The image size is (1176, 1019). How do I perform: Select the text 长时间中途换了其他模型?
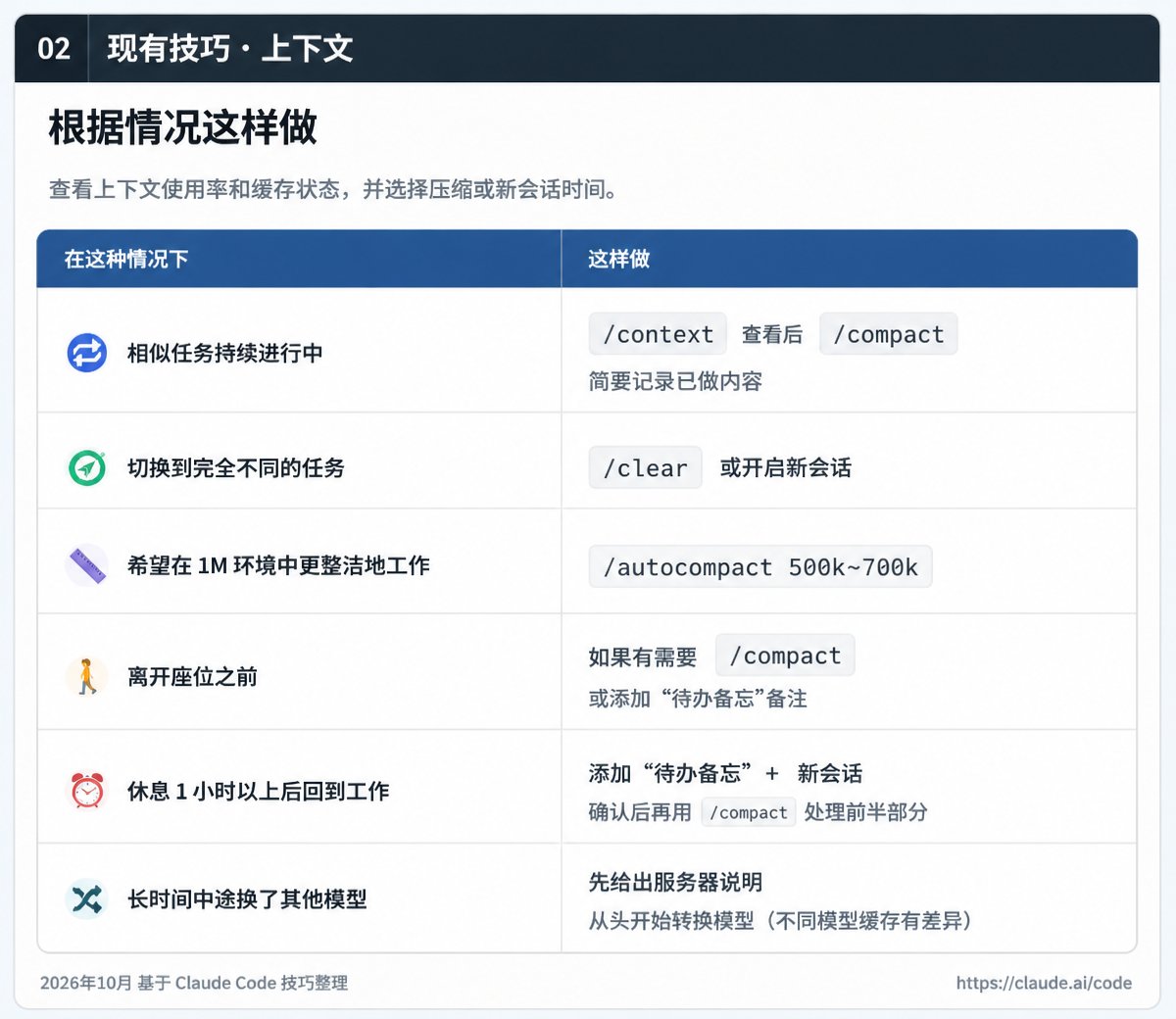[x=247, y=898]
